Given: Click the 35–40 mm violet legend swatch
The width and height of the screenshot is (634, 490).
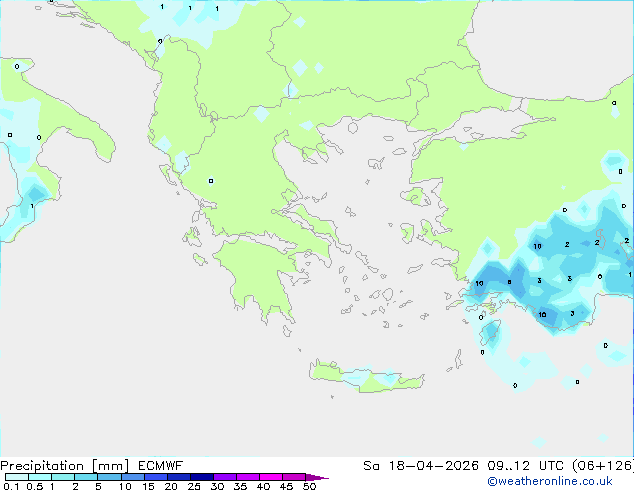Looking at the screenshot, I should point(248,477).
